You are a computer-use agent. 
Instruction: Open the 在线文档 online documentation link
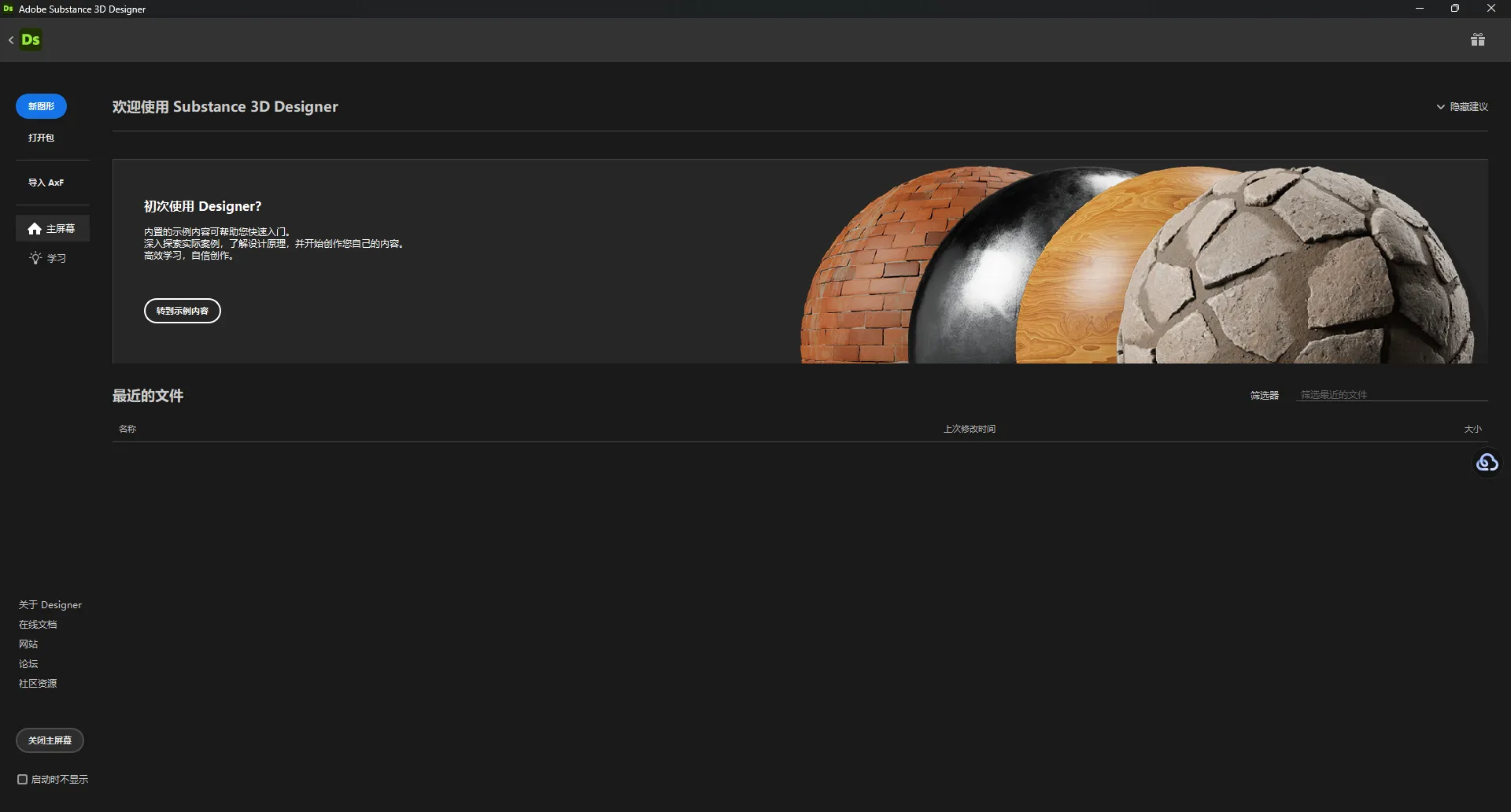pos(38,625)
